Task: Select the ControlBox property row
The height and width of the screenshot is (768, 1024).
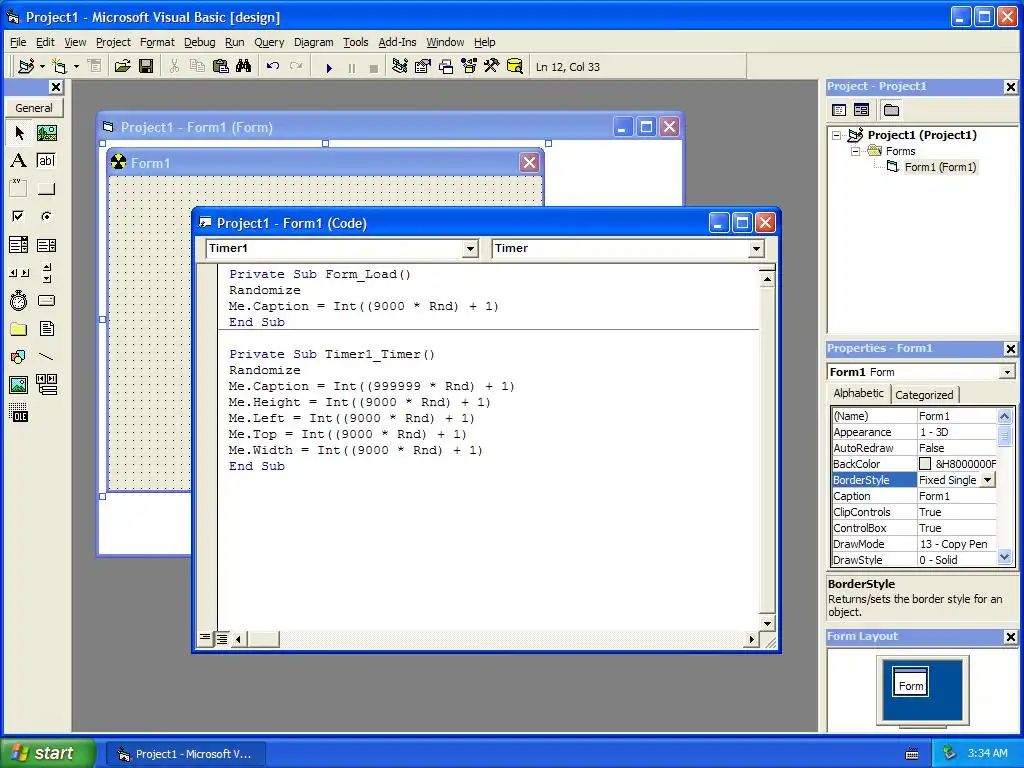Action: [914, 528]
